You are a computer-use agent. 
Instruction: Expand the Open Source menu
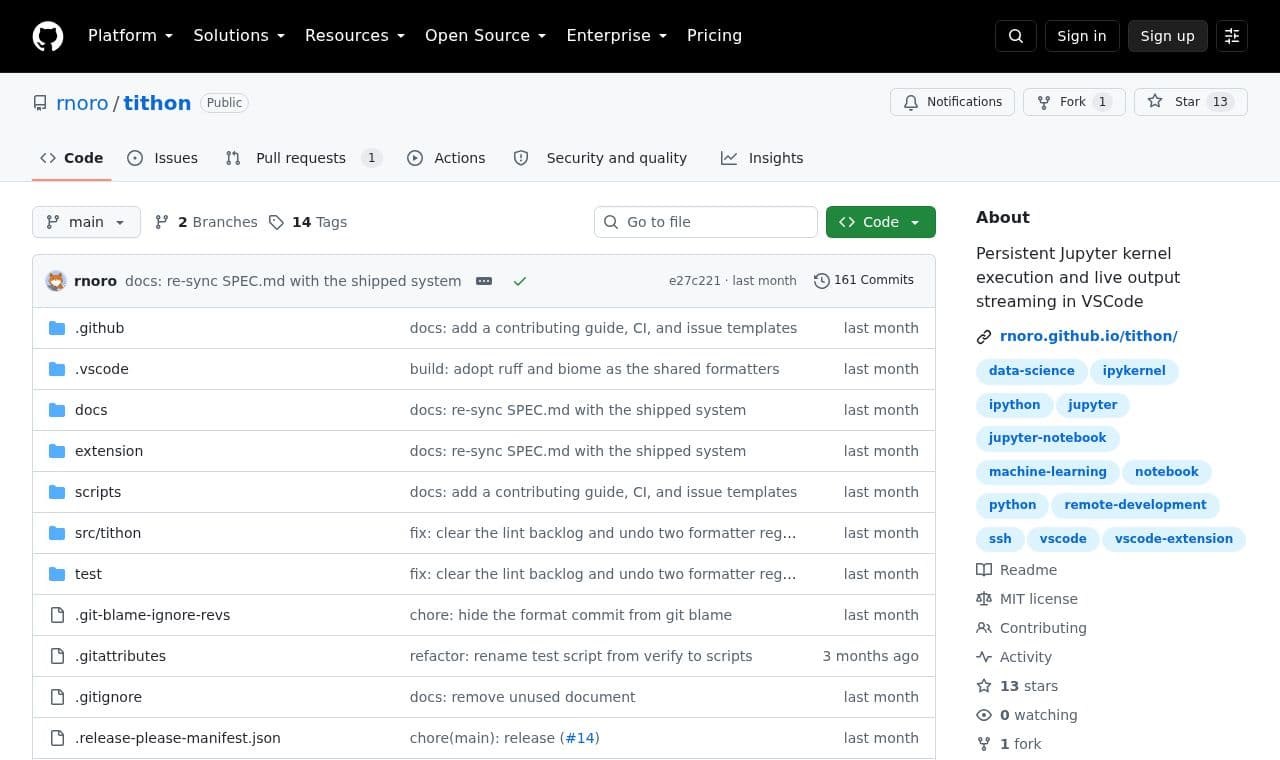click(x=486, y=36)
